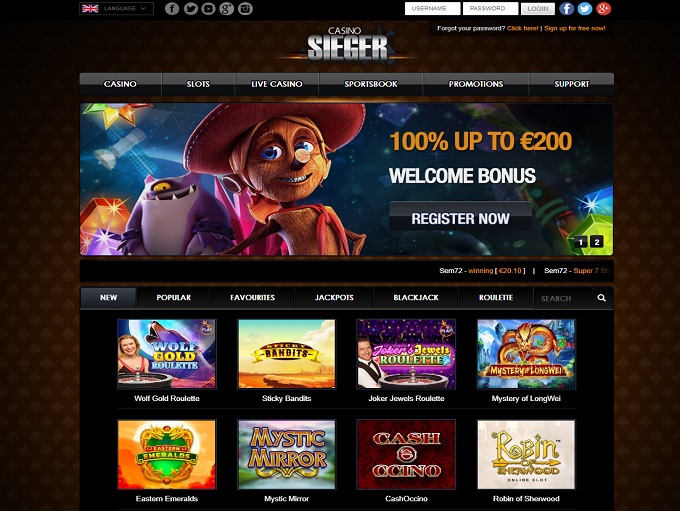This screenshot has height=511, width=680.
Task: Open the Instagram icon in header
Action: tap(245, 9)
